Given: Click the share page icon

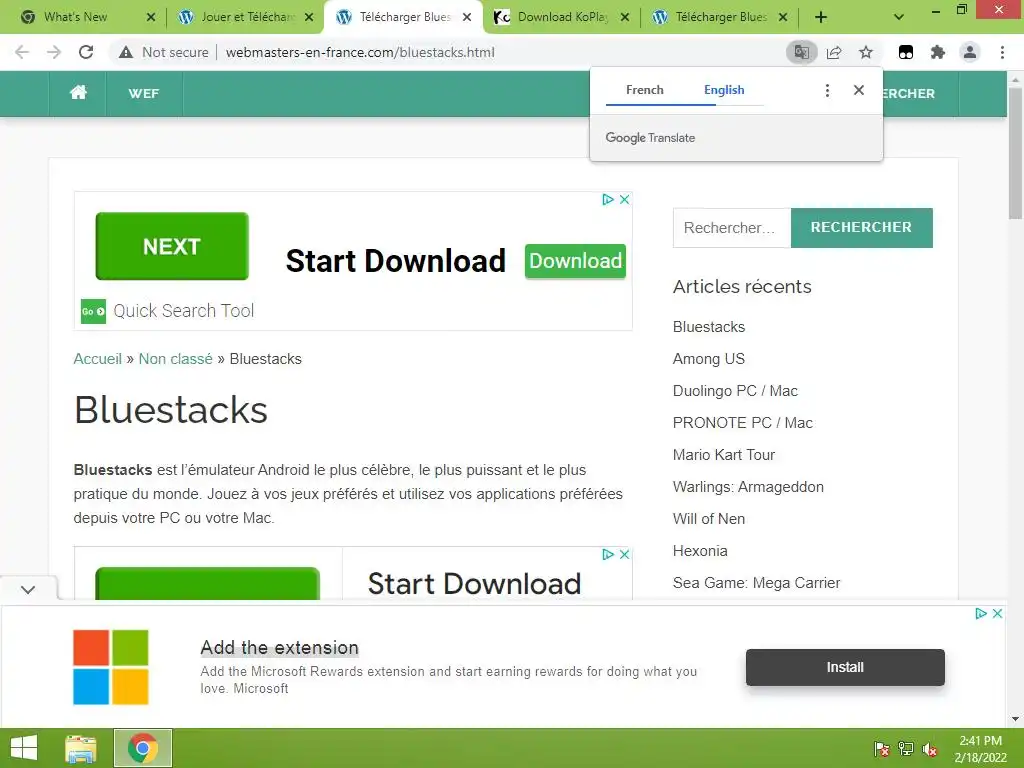Looking at the screenshot, I should pyautogui.click(x=834, y=52).
